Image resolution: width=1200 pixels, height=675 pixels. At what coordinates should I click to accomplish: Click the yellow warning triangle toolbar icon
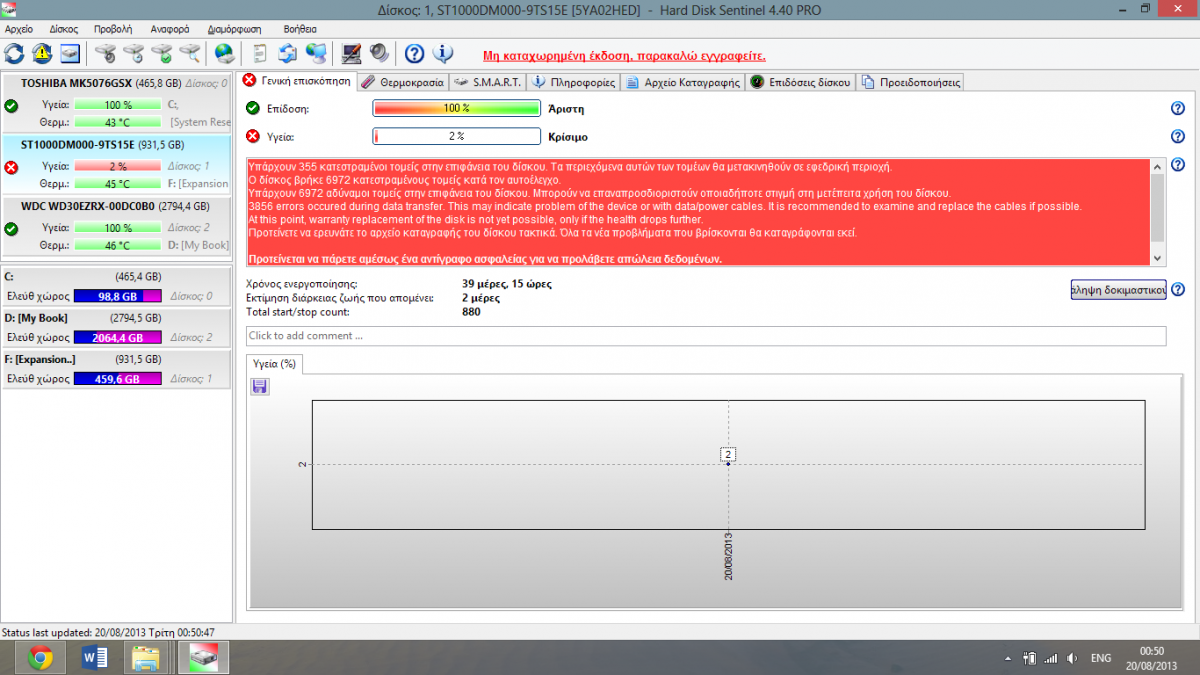pos(42,53)
